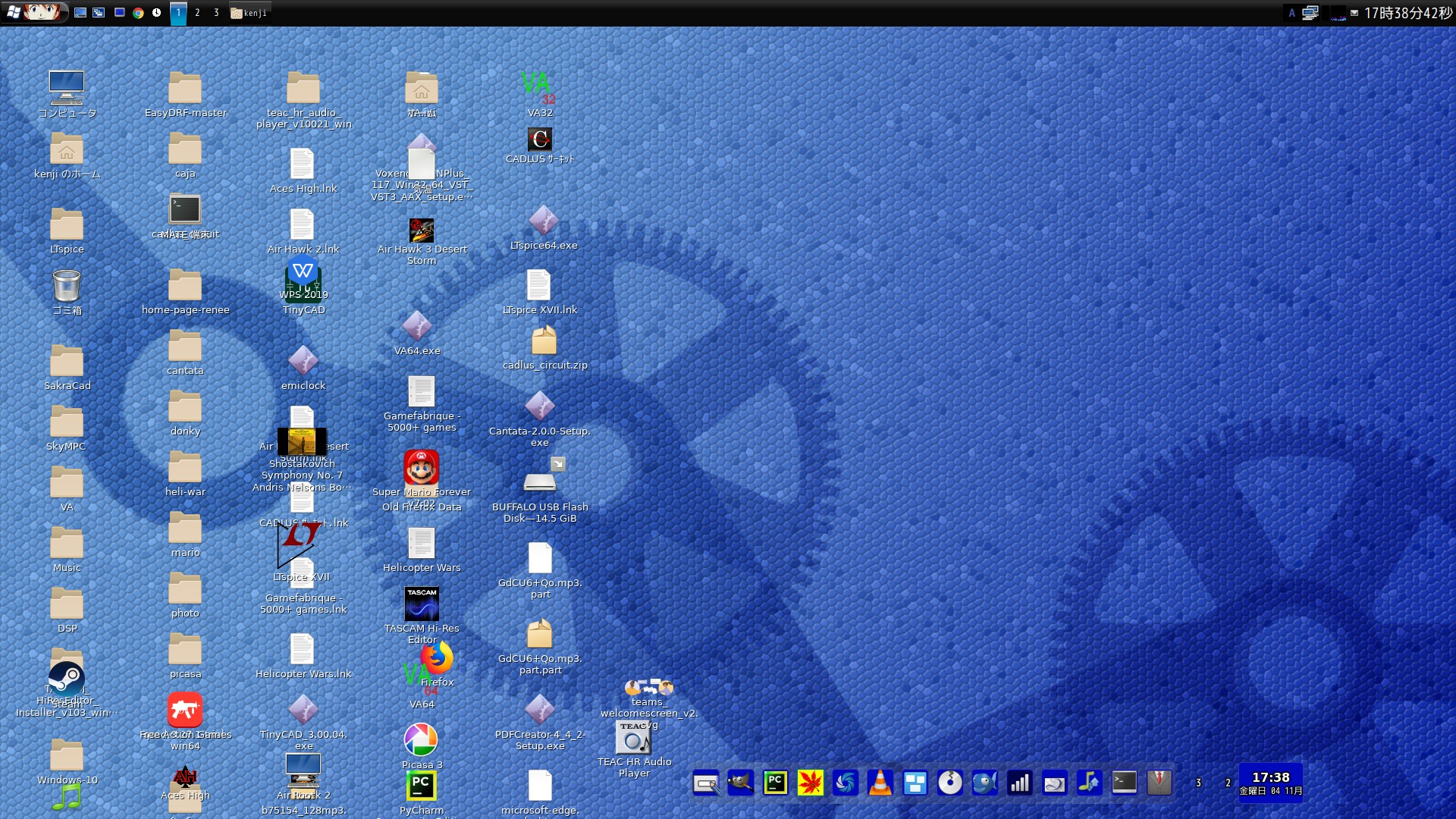Switch to workspace 3 in top panel

click(x=216, y=13)
